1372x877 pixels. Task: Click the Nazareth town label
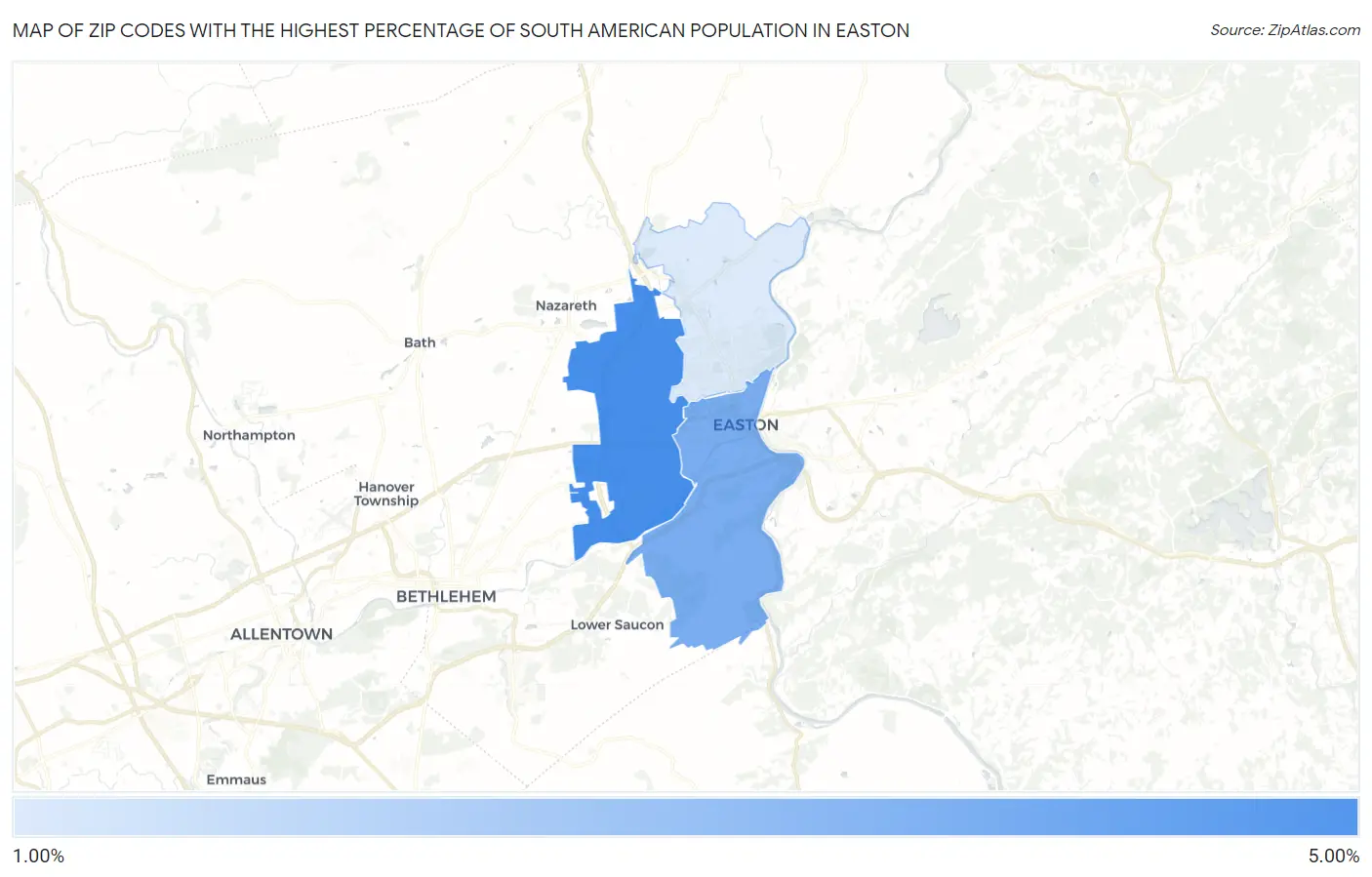pos(566,305)
